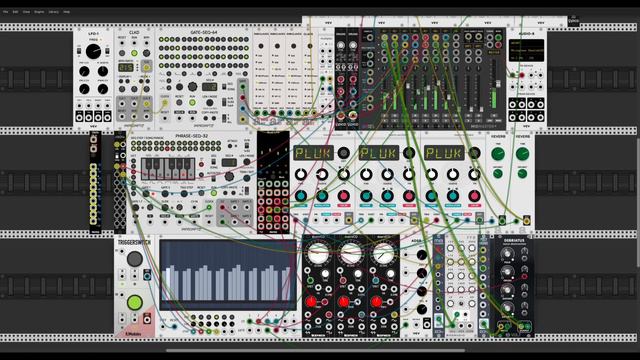Click the yellow CLOCK input jack on GATE-SEQ-64
Image resolution: width=640 pixels, height=360 pixels.
(164, 103)
